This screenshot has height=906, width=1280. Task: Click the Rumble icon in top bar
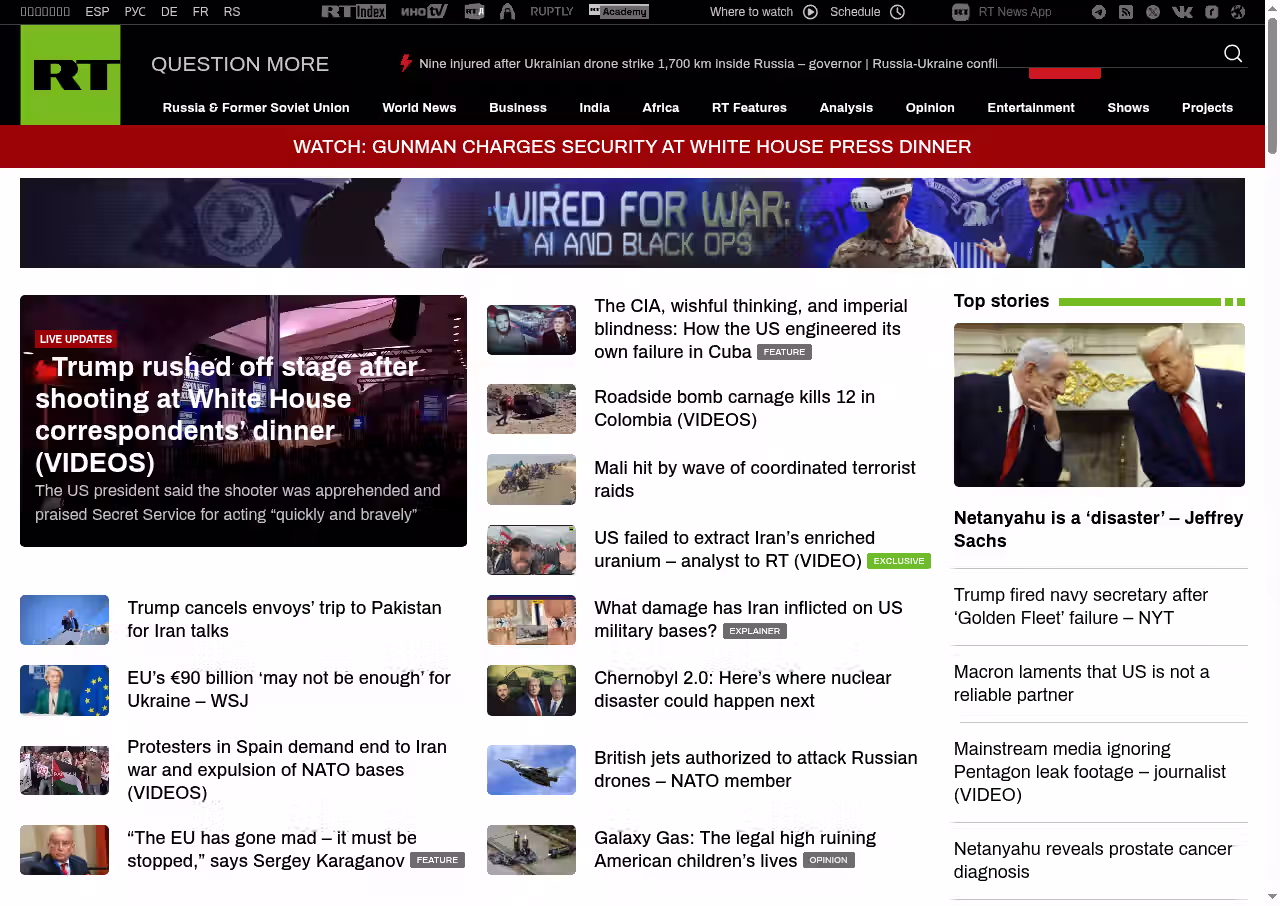click(x=1211, y=12)
